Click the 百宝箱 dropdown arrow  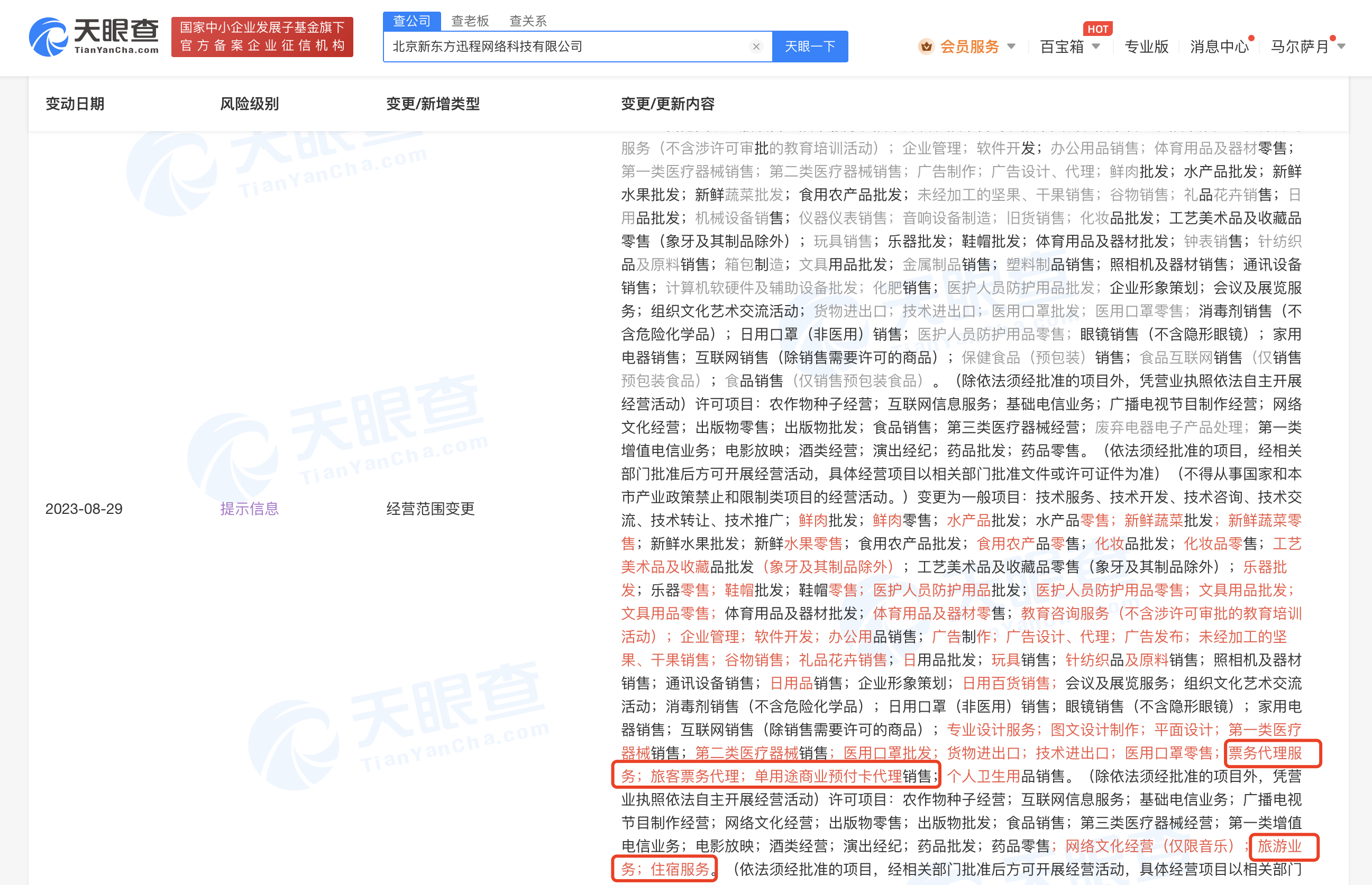coord(1095,47)
